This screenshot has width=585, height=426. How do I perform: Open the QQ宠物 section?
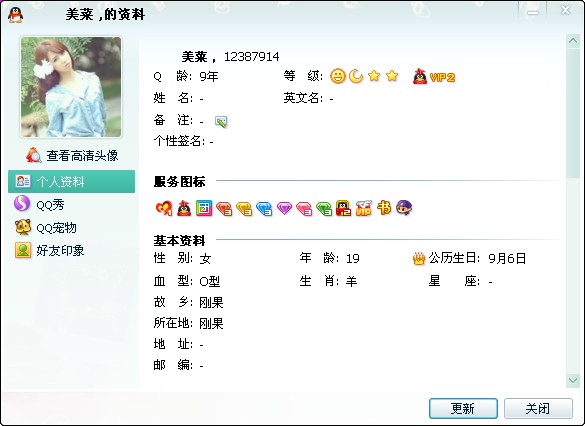(x=46, y=228)
